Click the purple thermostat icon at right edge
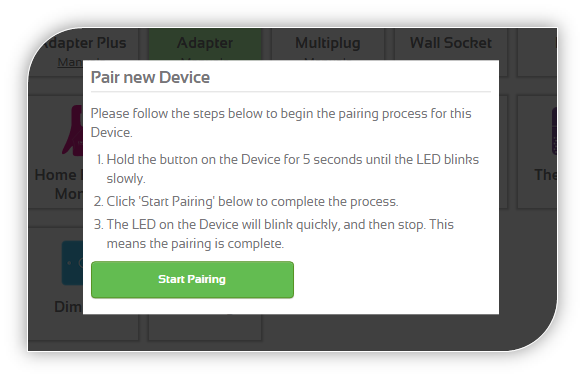 554,131
